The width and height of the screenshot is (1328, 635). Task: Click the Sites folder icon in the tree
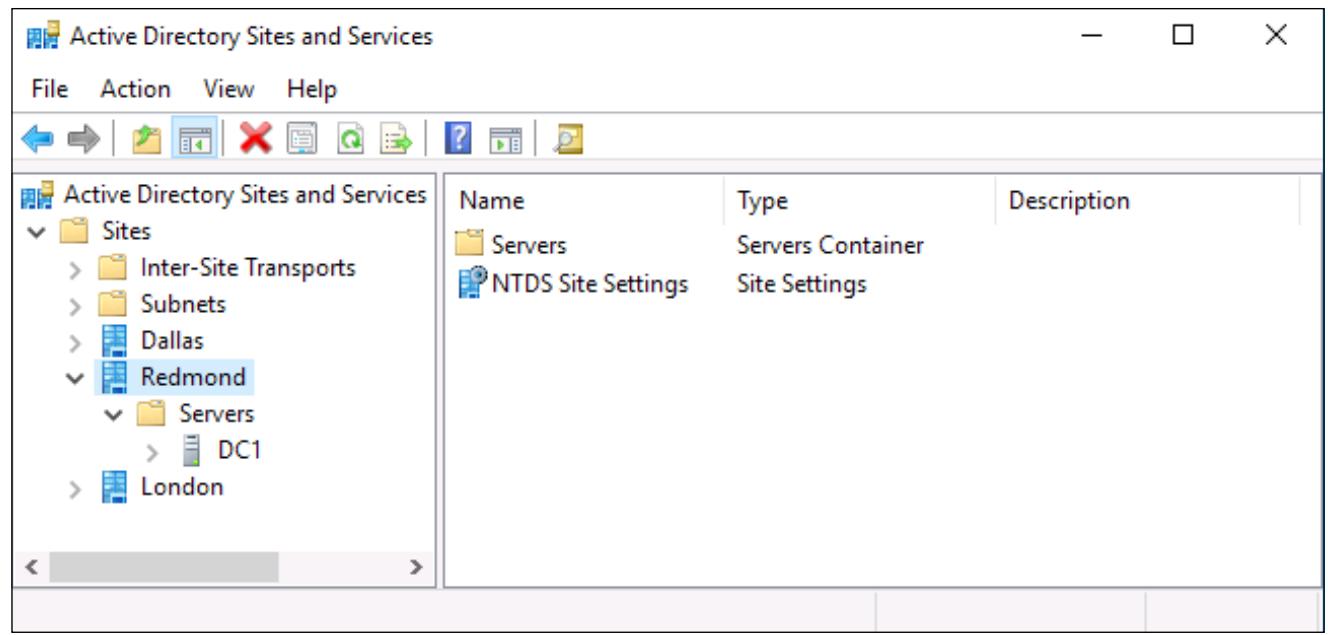(x=73, y=231)
